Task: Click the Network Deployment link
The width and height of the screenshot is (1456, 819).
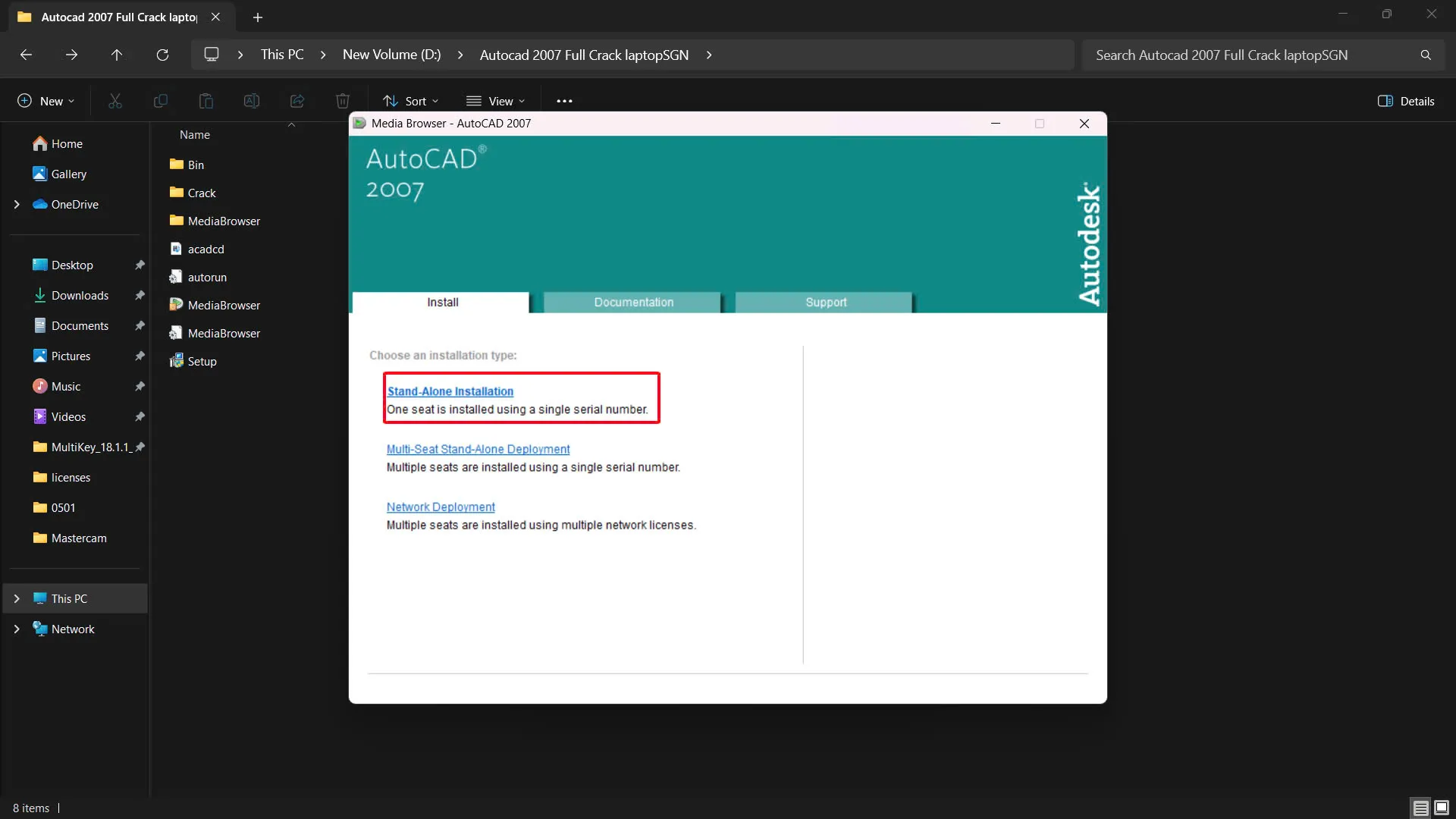Action: pyautogui.click(x=441, y=507)
